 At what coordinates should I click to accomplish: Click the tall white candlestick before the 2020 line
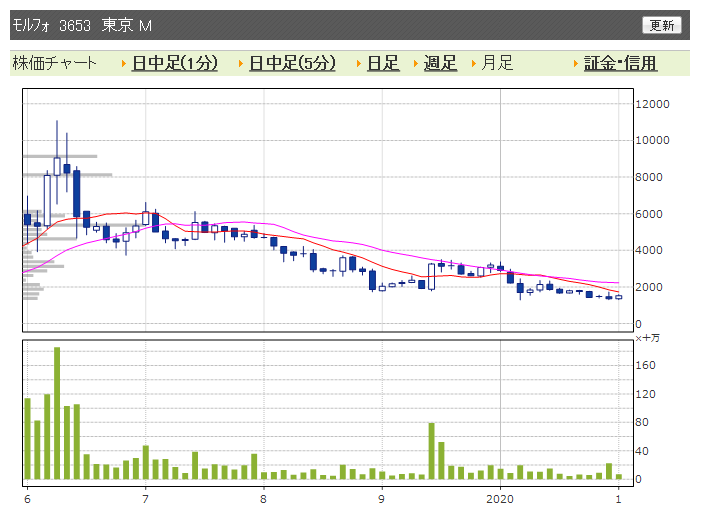click(x=432, y=277)
